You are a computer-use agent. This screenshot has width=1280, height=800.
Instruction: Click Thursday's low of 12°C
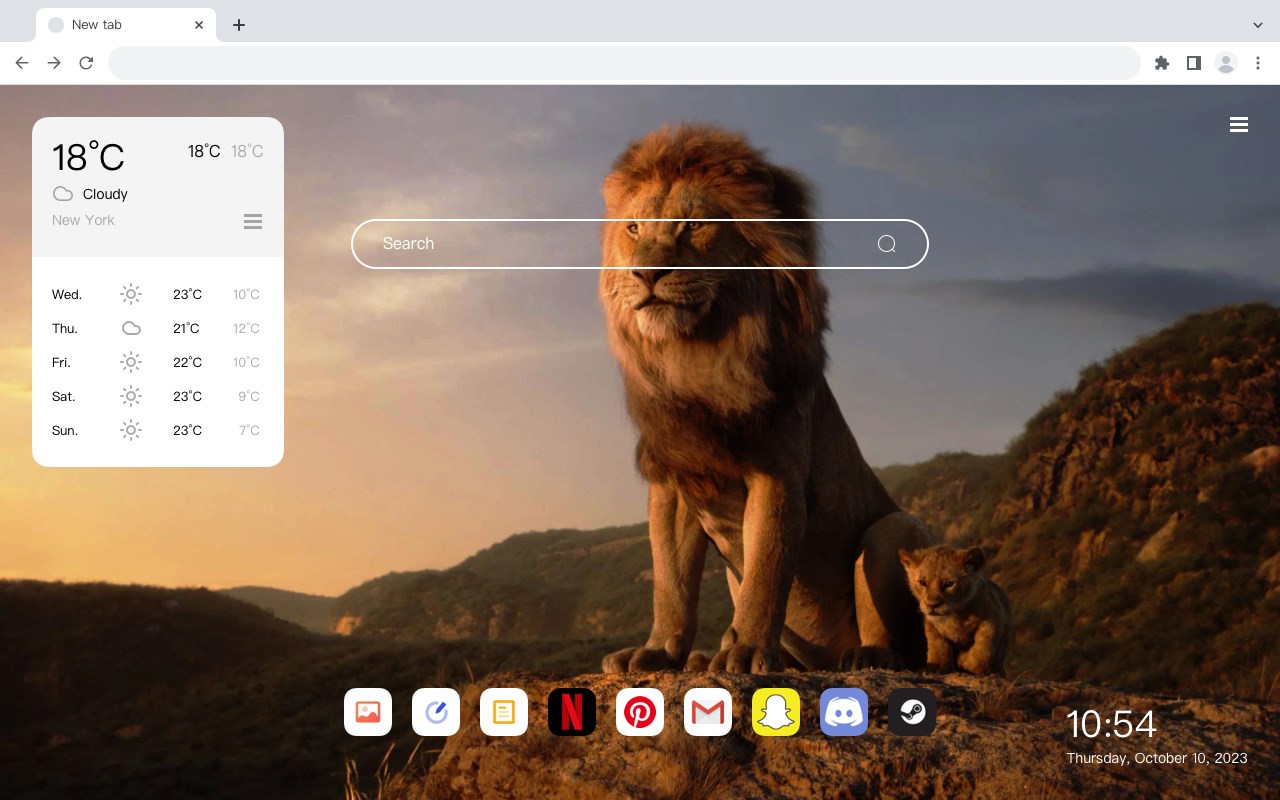coord(246,328)
